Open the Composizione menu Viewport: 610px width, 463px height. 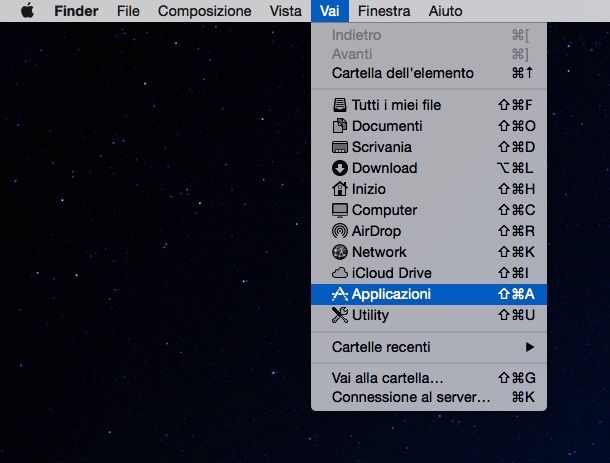pyautogui.click(x=205, y=11)
